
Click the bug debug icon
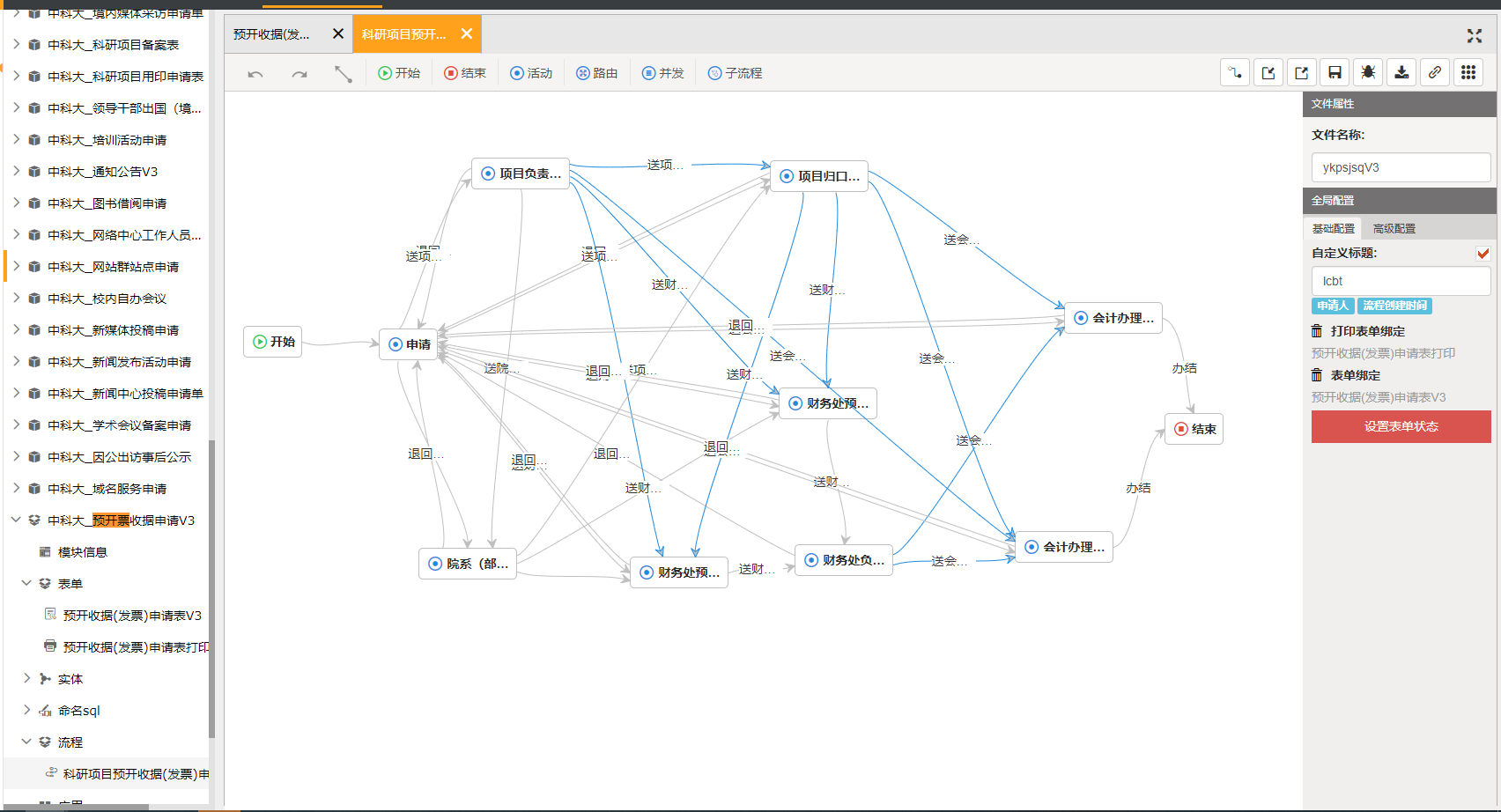point(1368,73)
